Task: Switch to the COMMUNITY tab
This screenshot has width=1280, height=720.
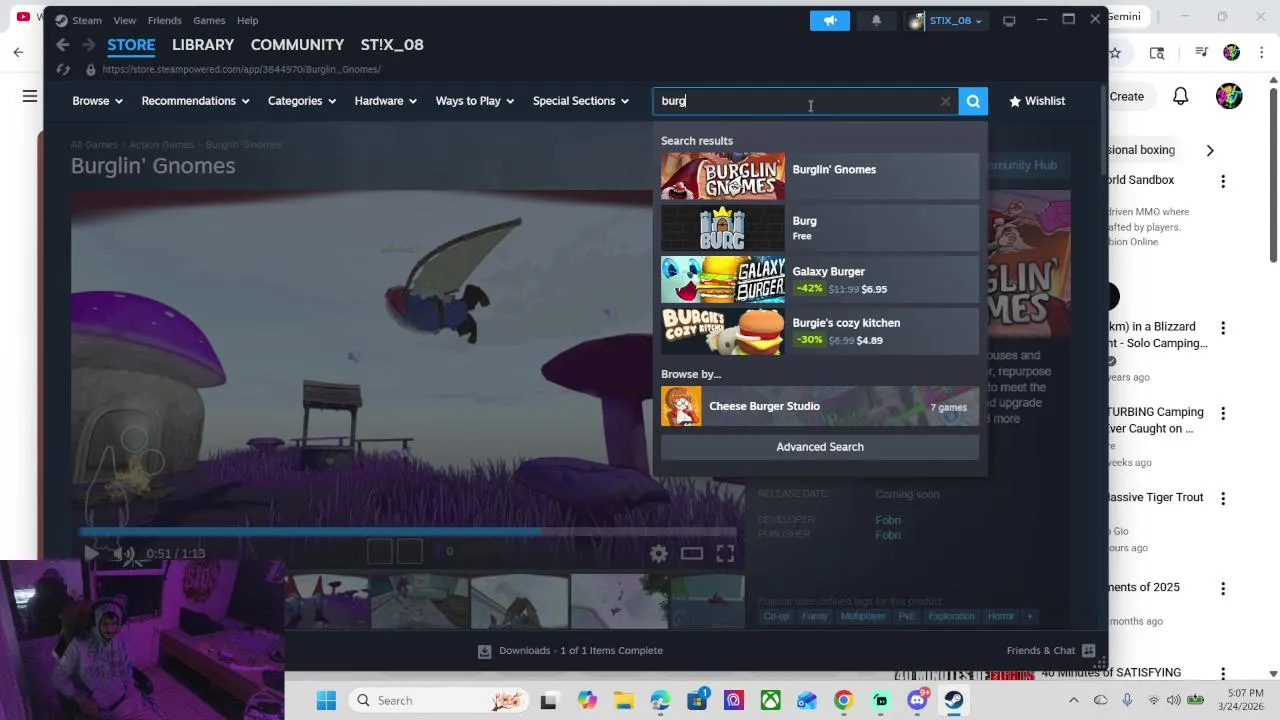Action: coord(297,45)
